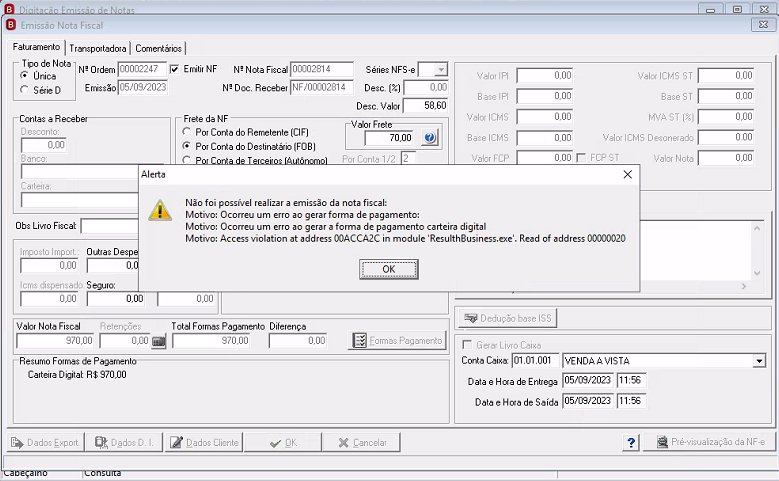Viewport: 779px width, 481px height.
Task: Click the Valor Frete input field
Action: click(390, 138)
